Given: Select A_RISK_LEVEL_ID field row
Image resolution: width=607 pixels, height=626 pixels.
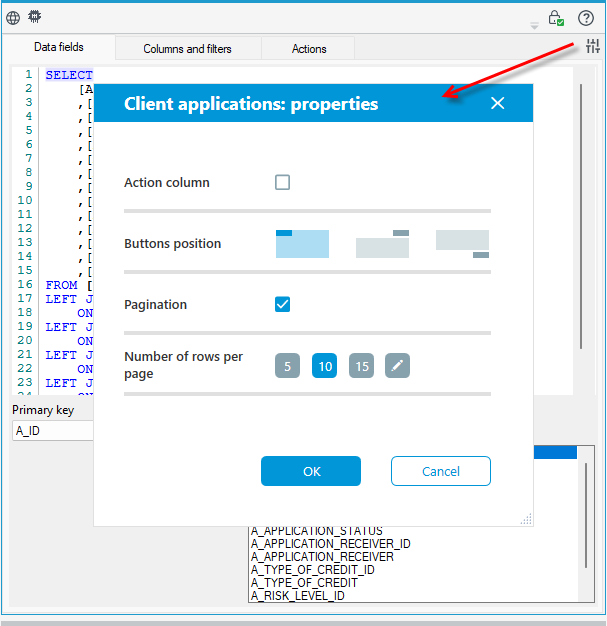Looking at the screenshot, I should 298,596.
